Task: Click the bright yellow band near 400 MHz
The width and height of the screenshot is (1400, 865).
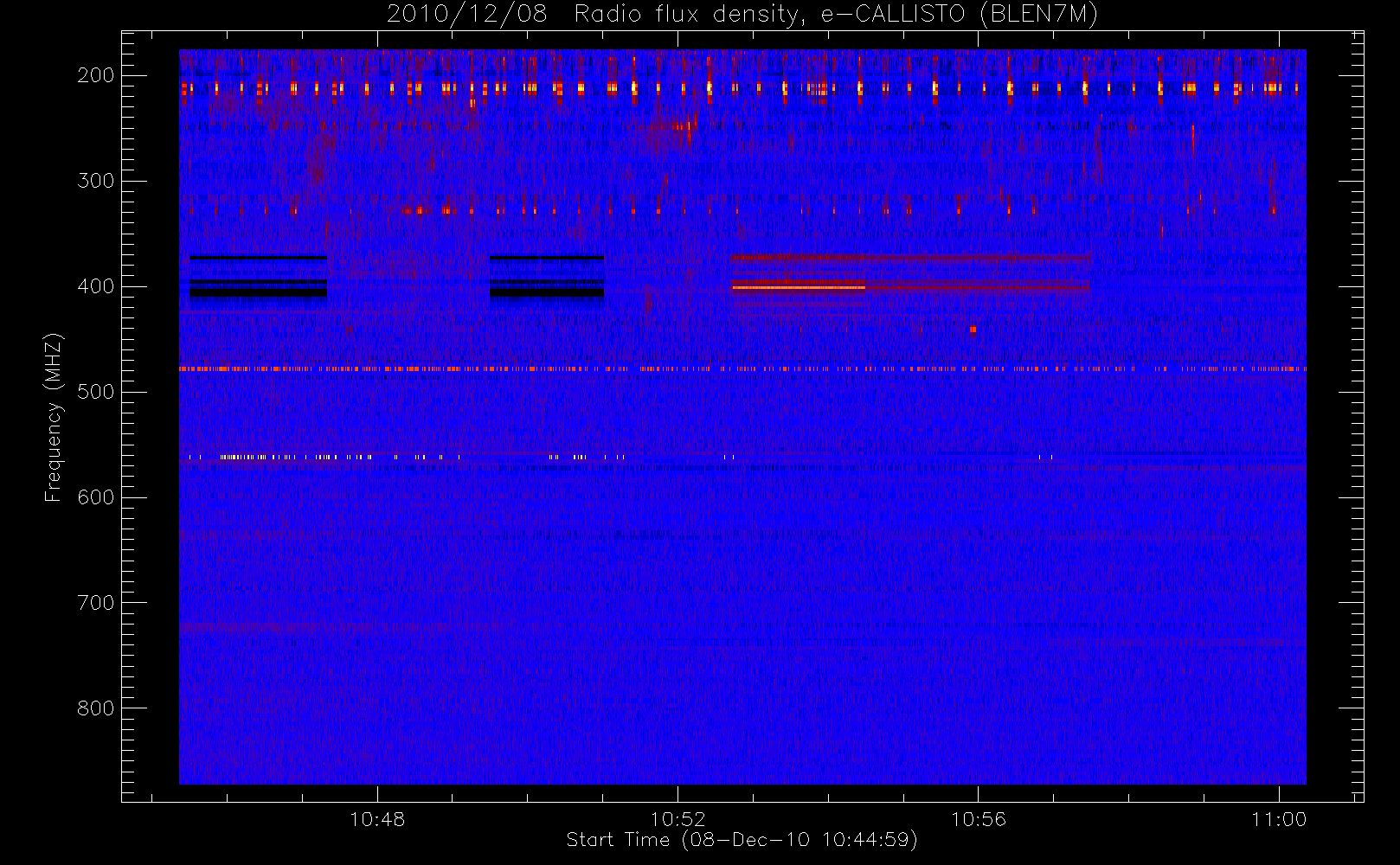Action: [x=799, y=287]
